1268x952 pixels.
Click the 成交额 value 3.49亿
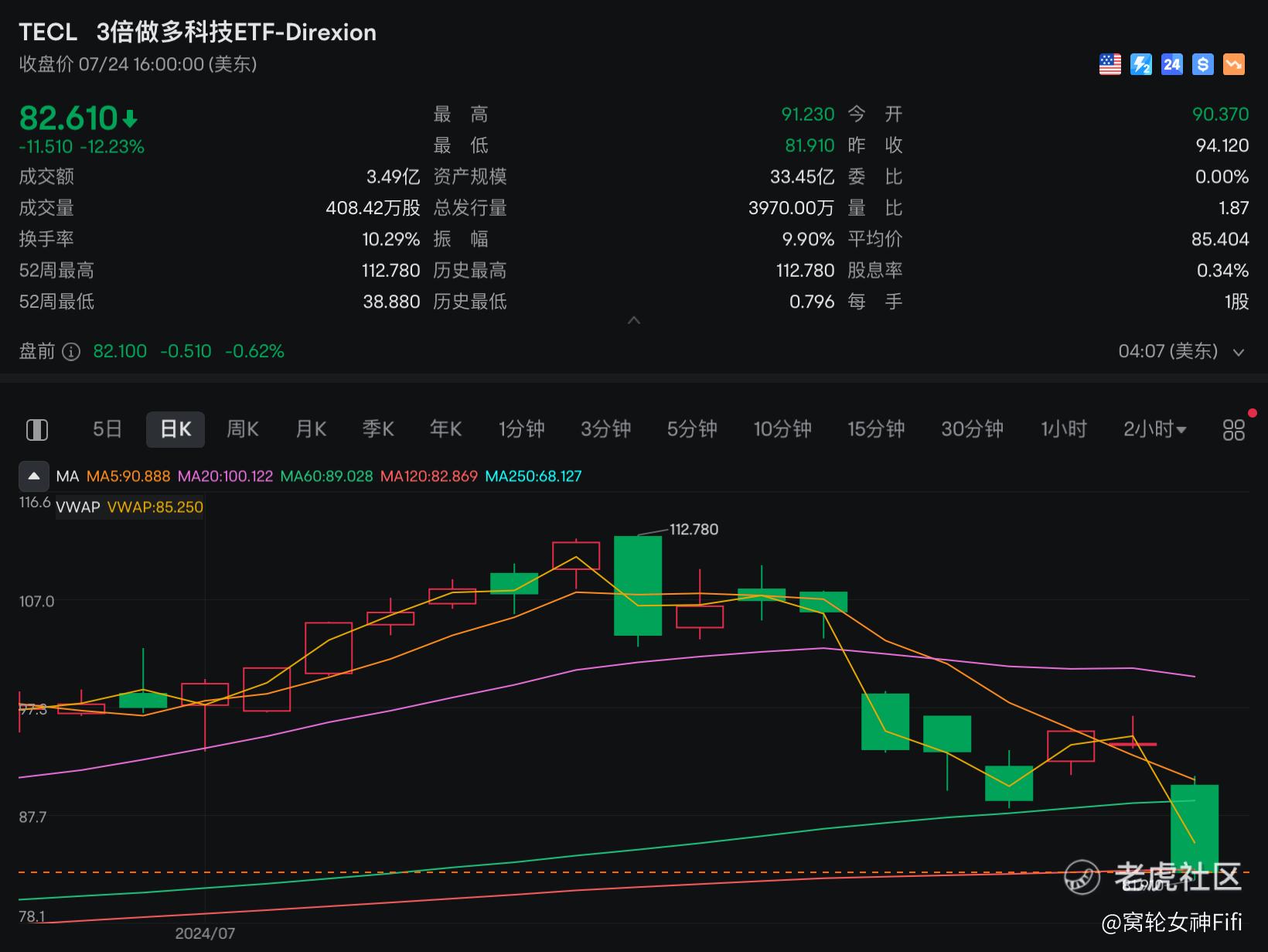(x=394, y=177)
